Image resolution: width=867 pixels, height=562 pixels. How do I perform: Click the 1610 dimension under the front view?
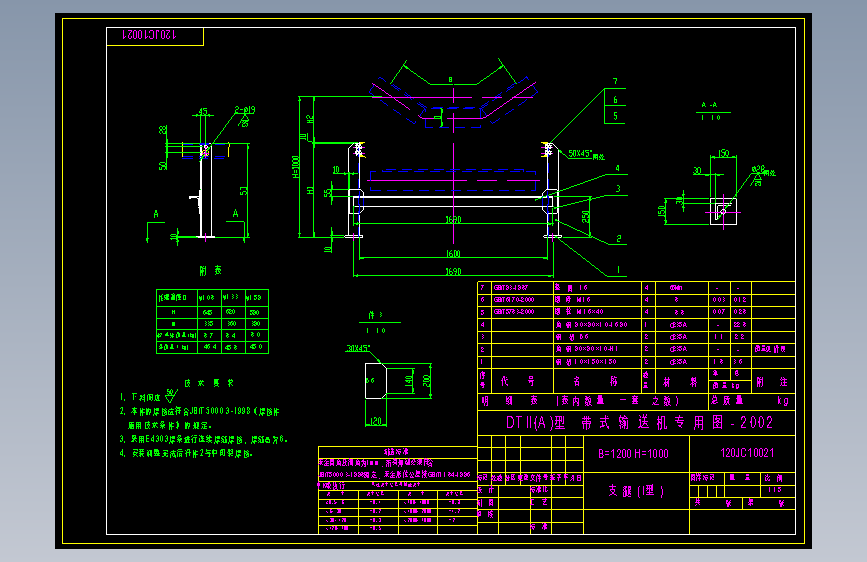coord(453,254)
